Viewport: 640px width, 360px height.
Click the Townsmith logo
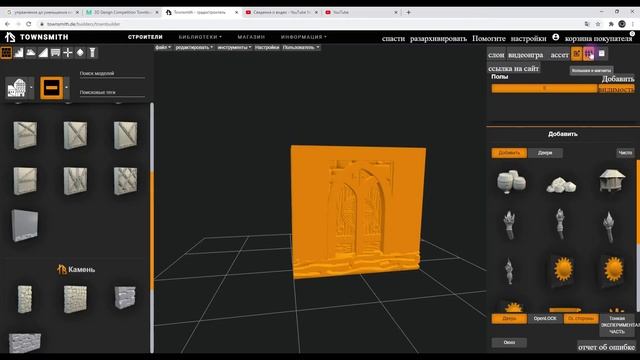tap(37, 37)
